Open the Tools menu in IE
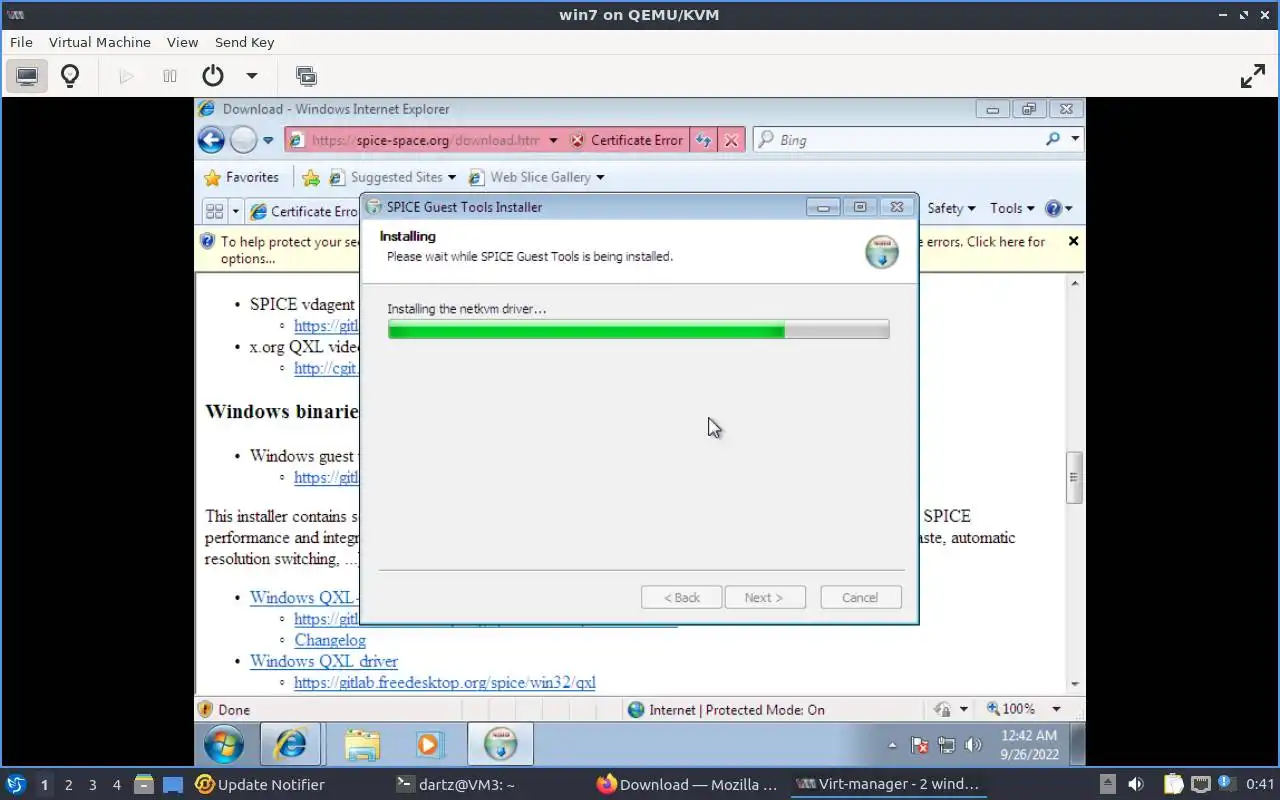Viewport: 1280px width, 800px height. [x=1012, y=208]
